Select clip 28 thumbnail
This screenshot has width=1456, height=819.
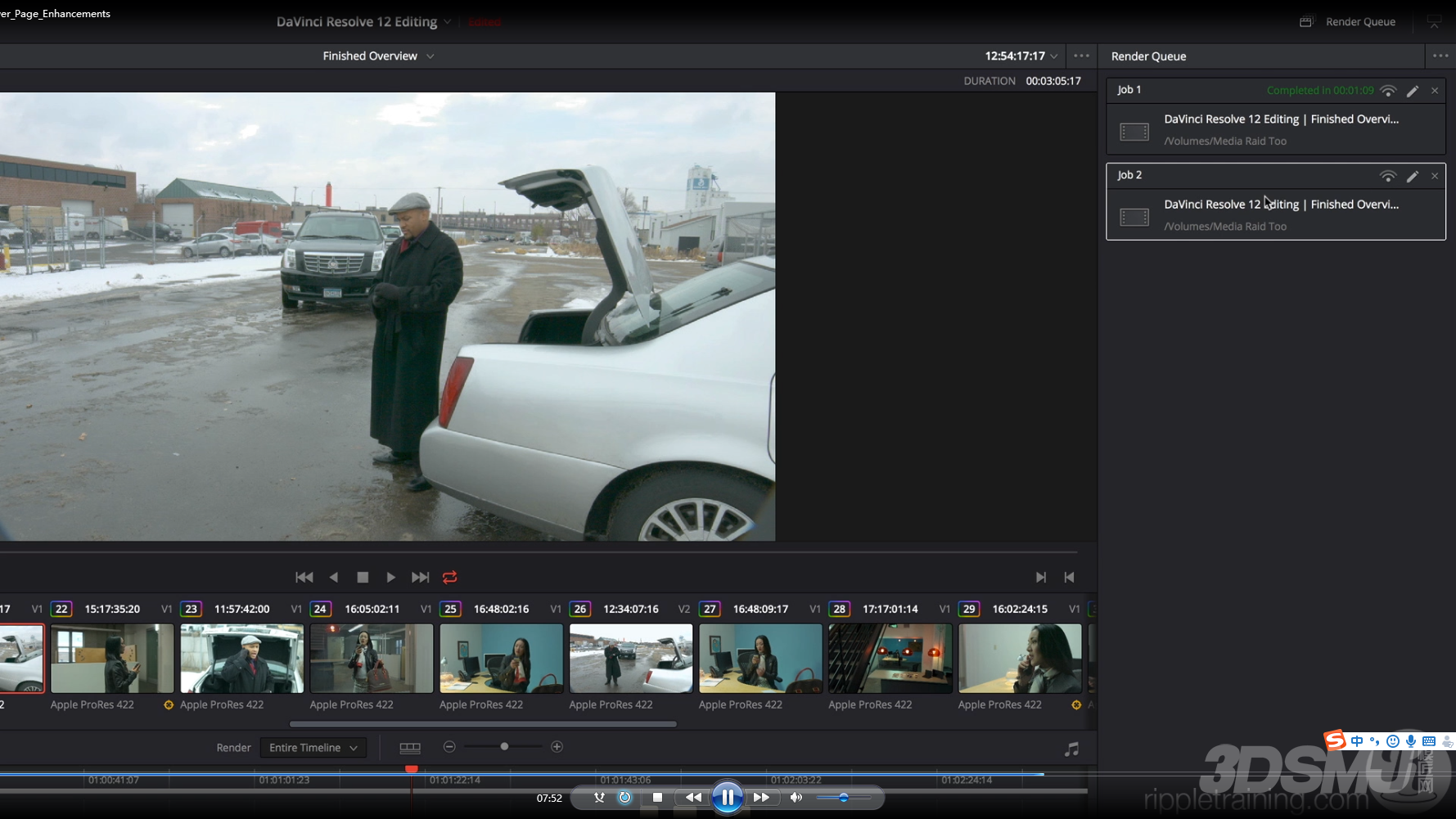pyautogui.click(x=890, y=659)
